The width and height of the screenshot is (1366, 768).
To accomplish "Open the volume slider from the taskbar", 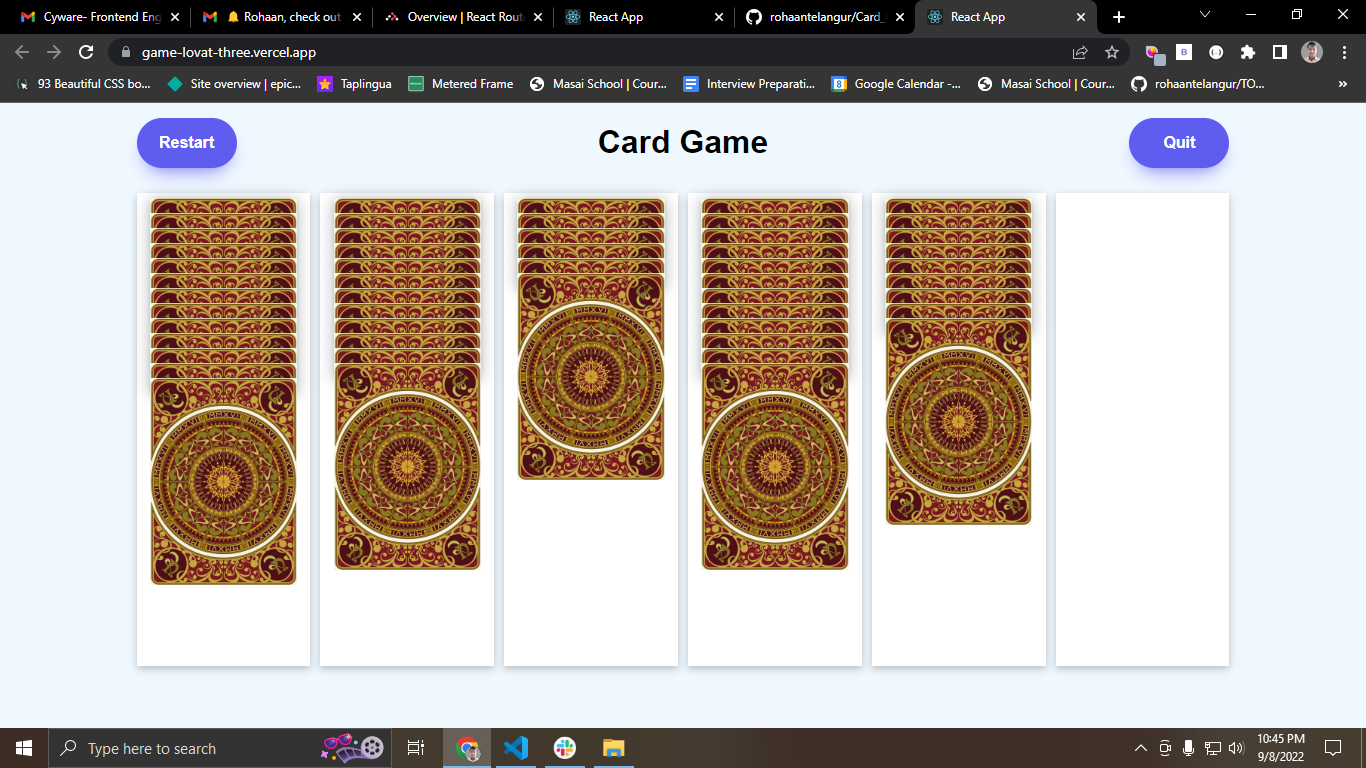I will point(1237,747).
